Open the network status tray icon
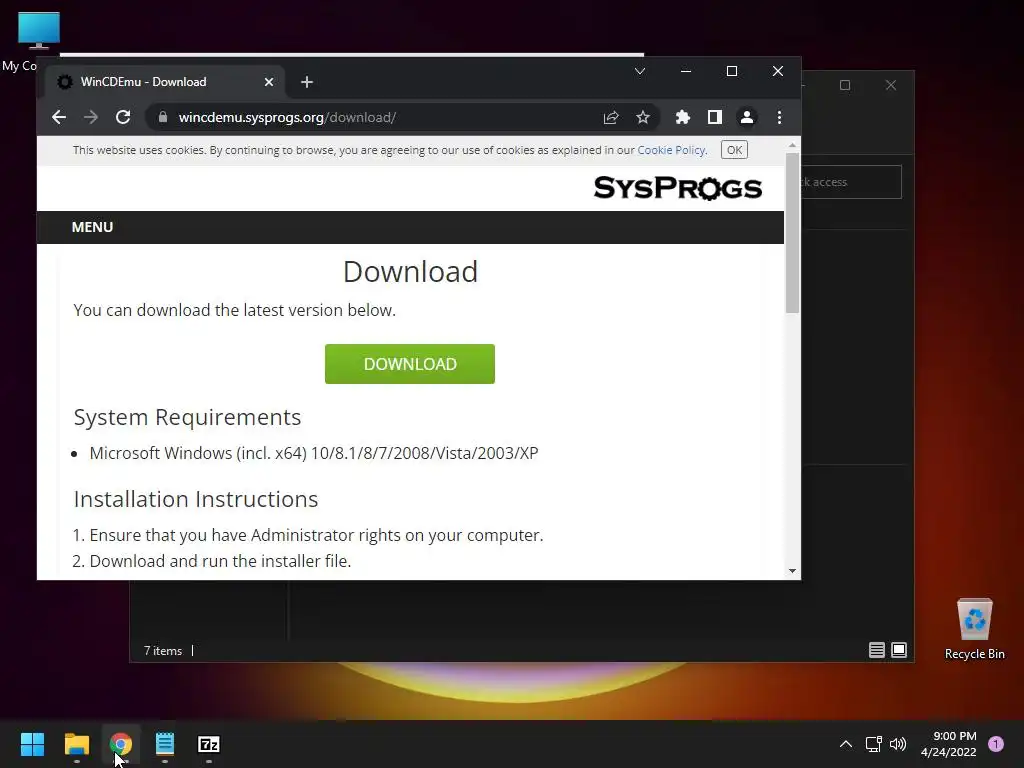The image size is (1024, 768). tap(873, 744)
